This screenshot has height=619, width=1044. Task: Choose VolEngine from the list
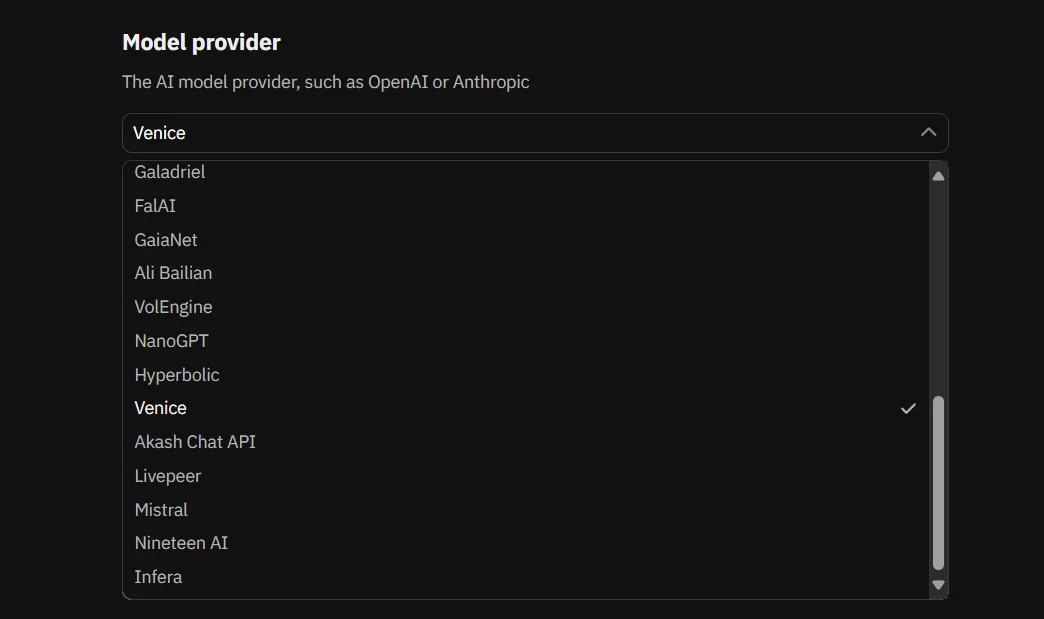tap(173, 307)
